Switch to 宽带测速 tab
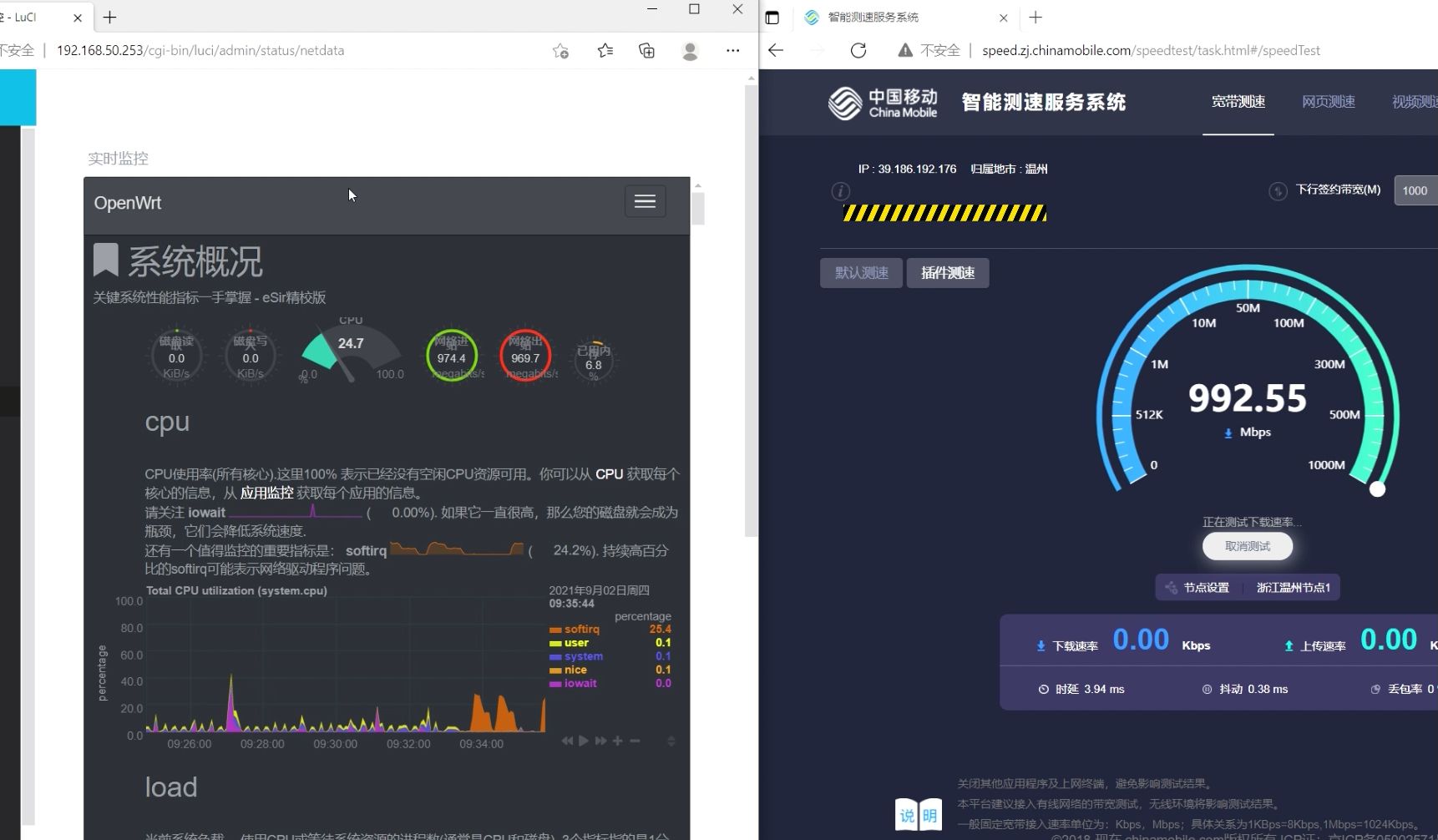Screen dimensions: 1438x840 point(1238,102)
